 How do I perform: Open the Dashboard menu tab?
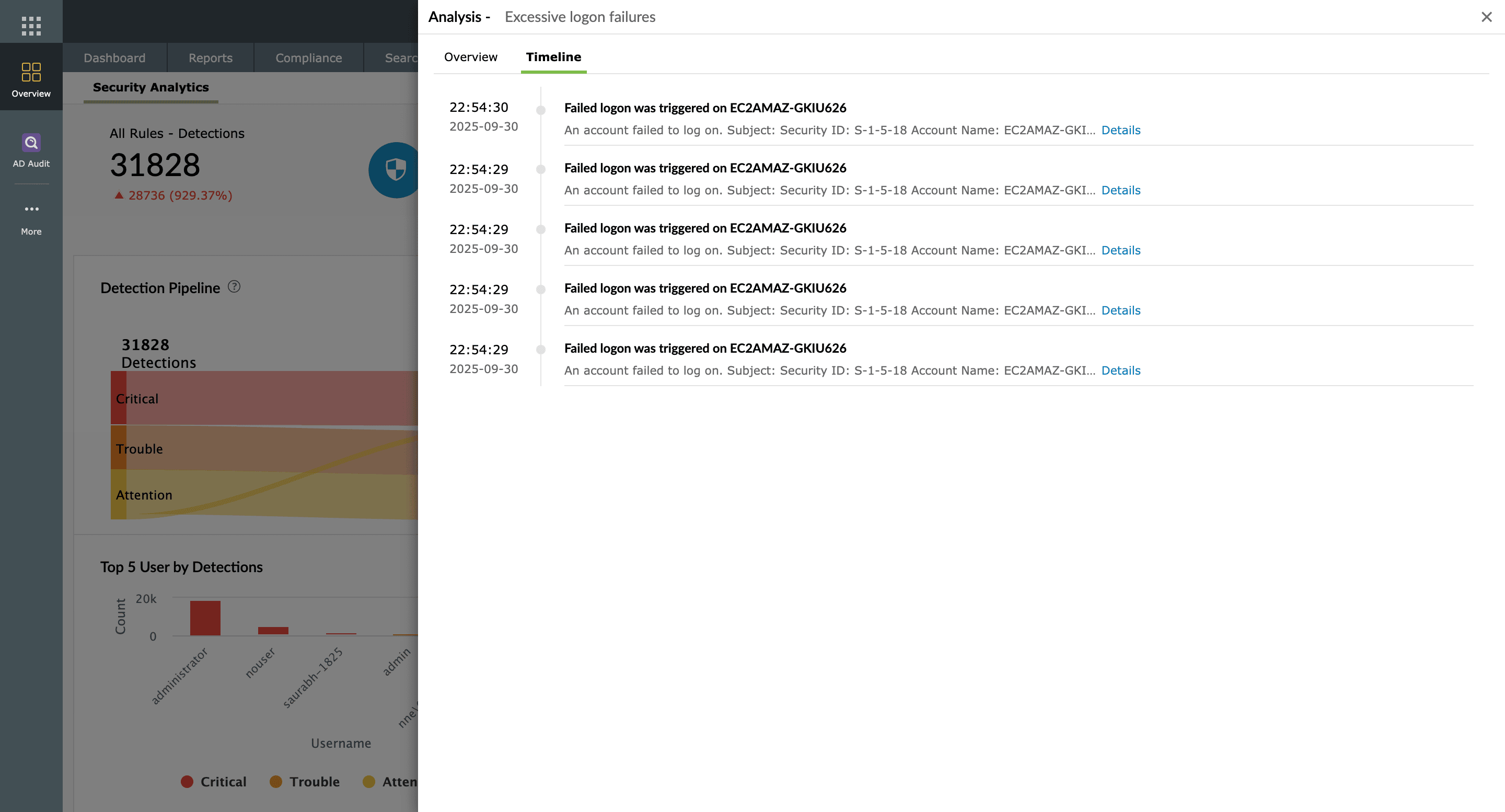coord(114,58)
